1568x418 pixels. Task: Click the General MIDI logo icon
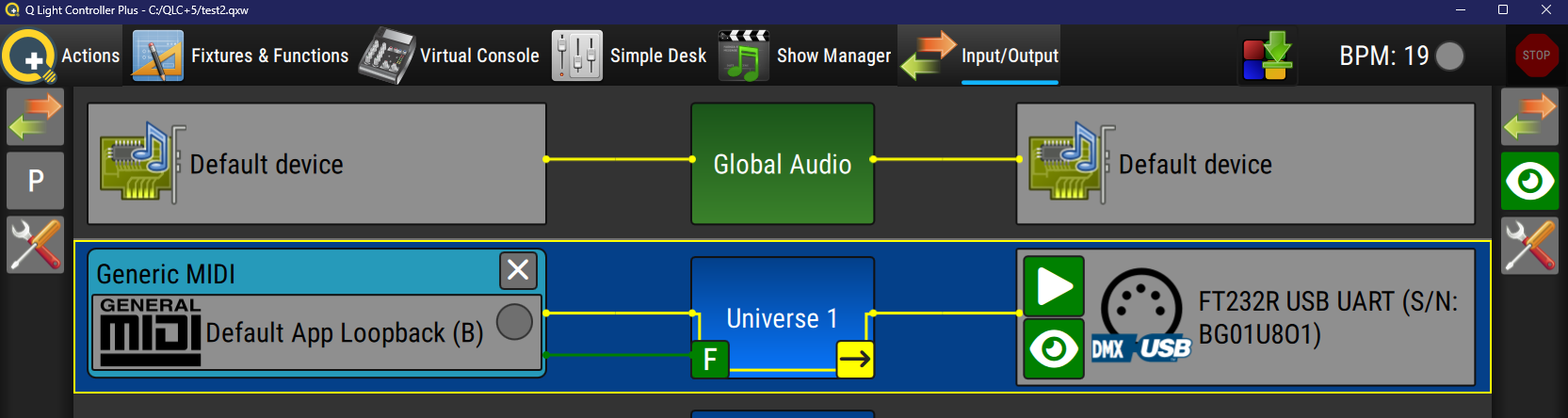pos(150,332)
